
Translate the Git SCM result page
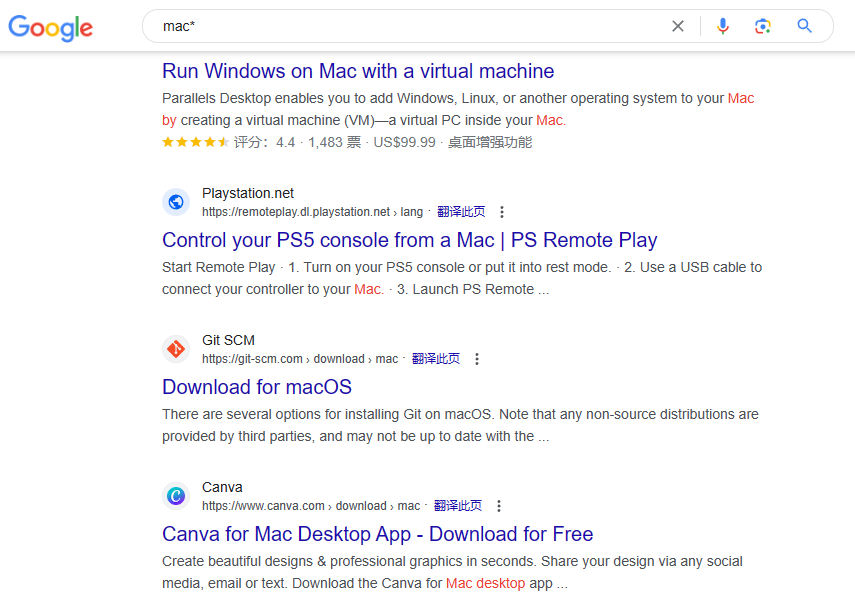(436, 359)
